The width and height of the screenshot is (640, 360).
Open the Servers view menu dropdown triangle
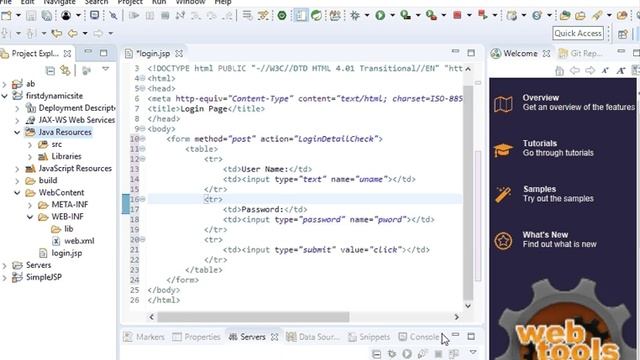(x=473, y=352)
